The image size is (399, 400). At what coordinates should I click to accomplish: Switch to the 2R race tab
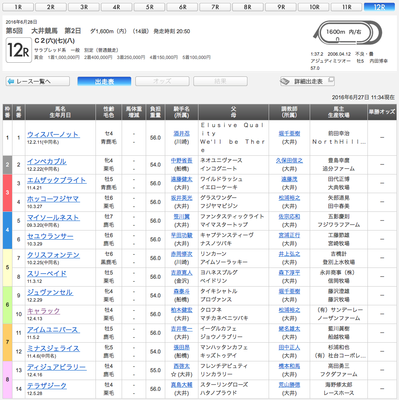[51, 7]
